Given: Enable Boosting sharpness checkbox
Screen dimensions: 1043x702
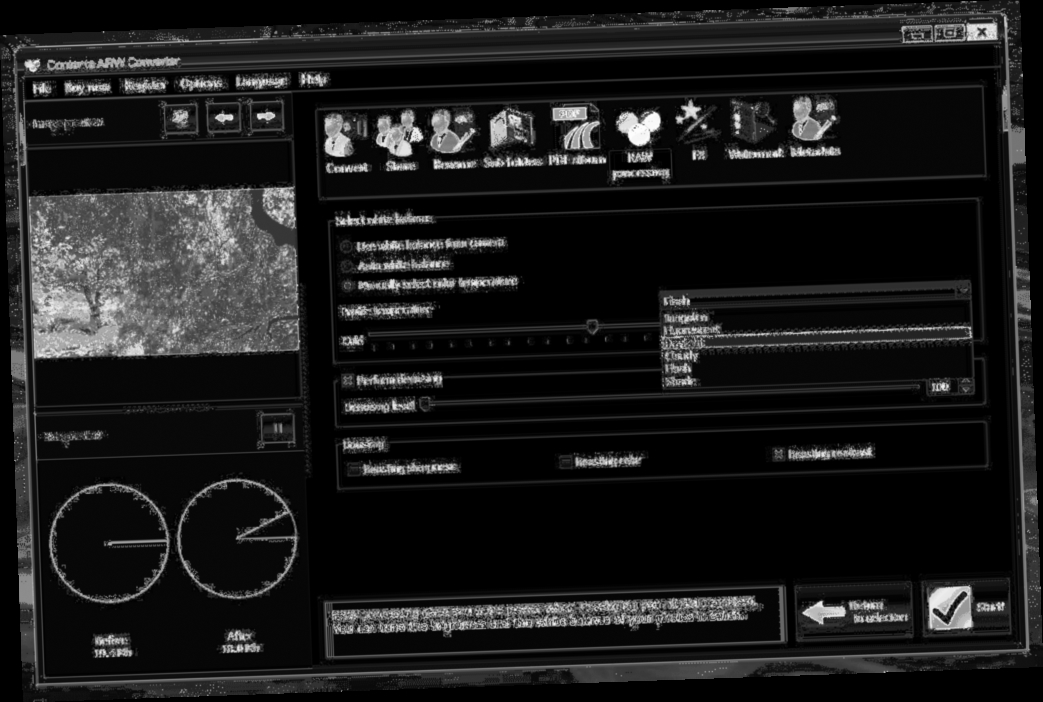Looking at the screenshot, I should 355,469.
